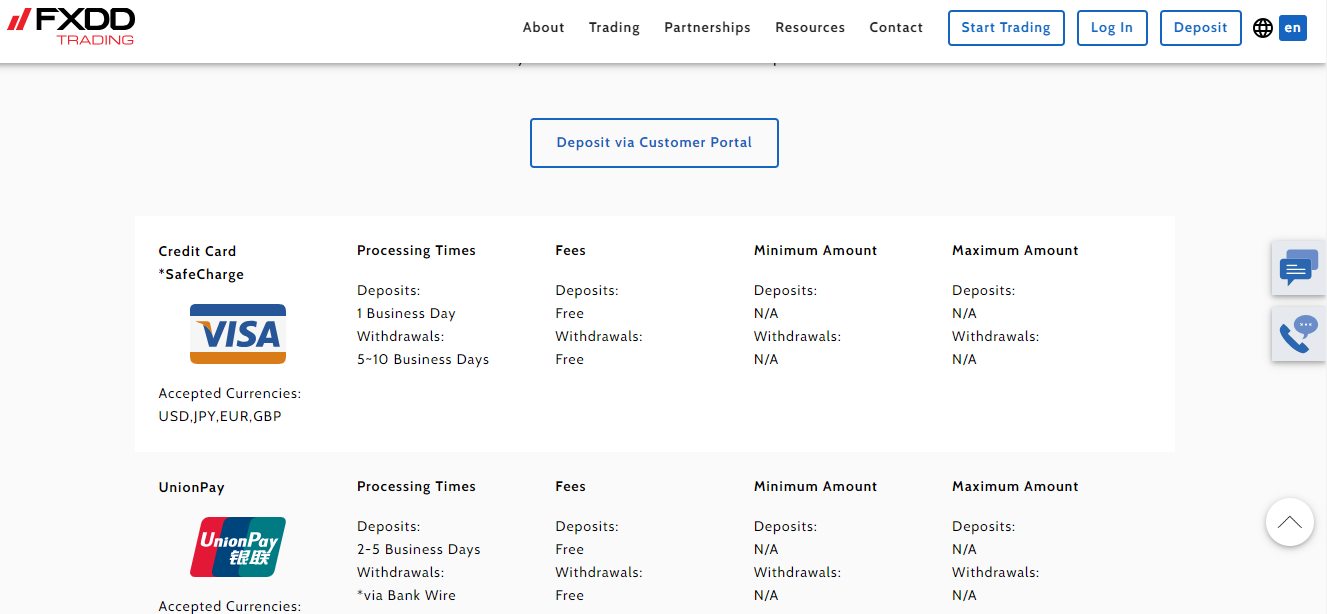Viewport: 1327px width, 614px height.
Task: Click the FXDD Trading logo
Action: pyautogui.click(x=71, y=27)
